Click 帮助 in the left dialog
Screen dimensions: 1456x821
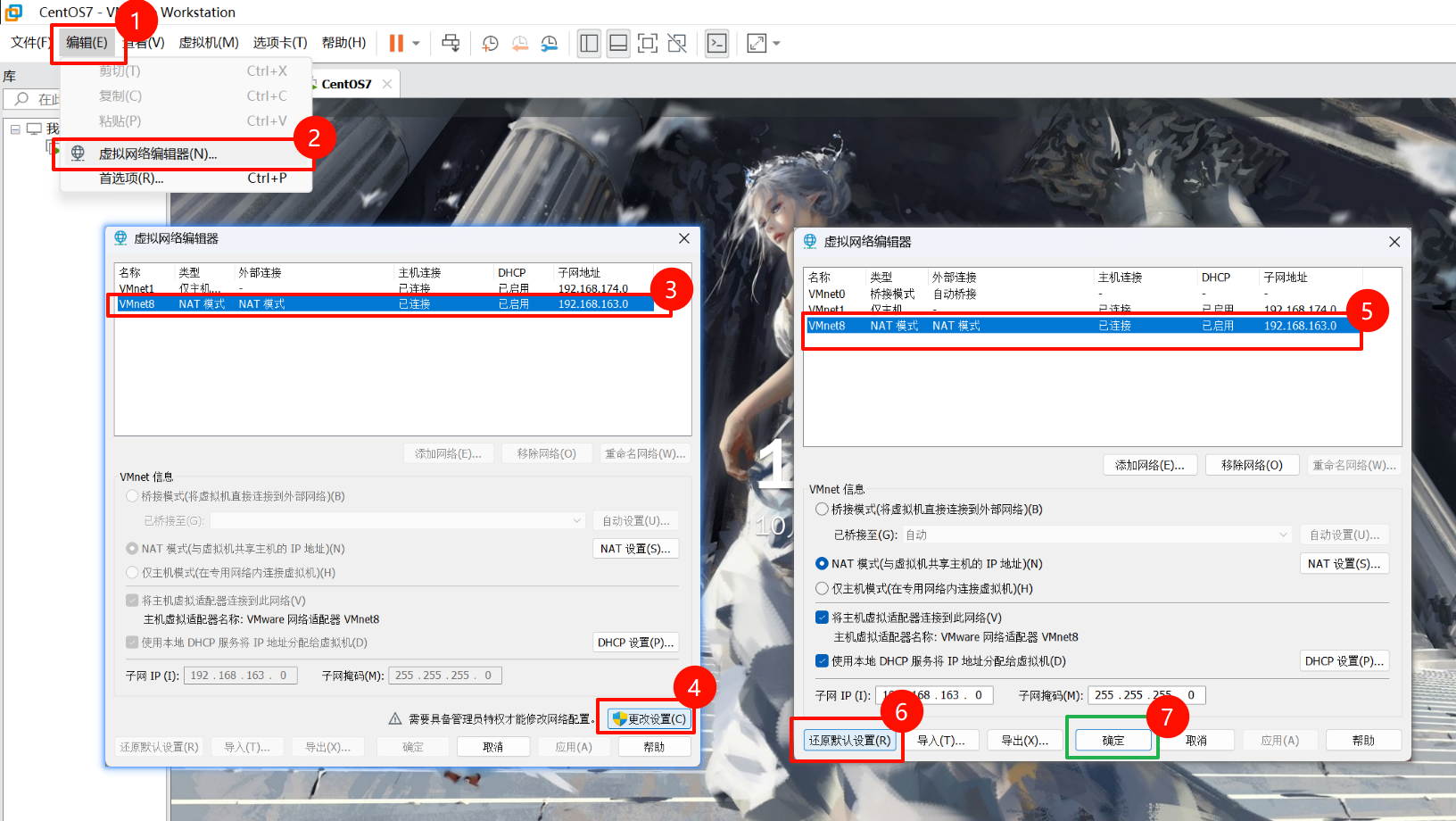point(654,747)
